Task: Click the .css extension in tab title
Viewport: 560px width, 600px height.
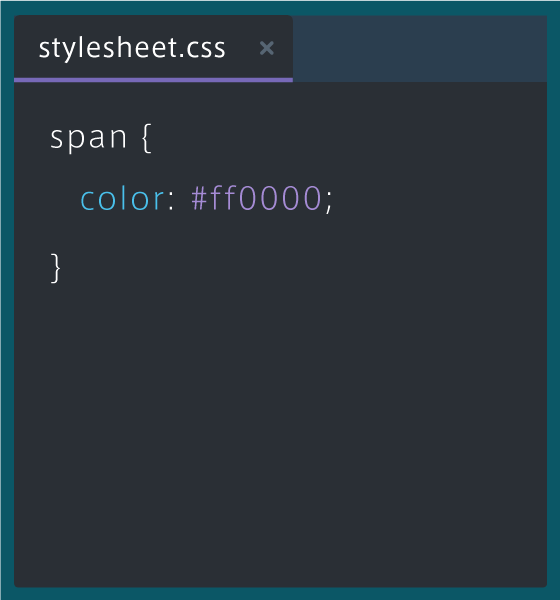Action: coord(202,49)
